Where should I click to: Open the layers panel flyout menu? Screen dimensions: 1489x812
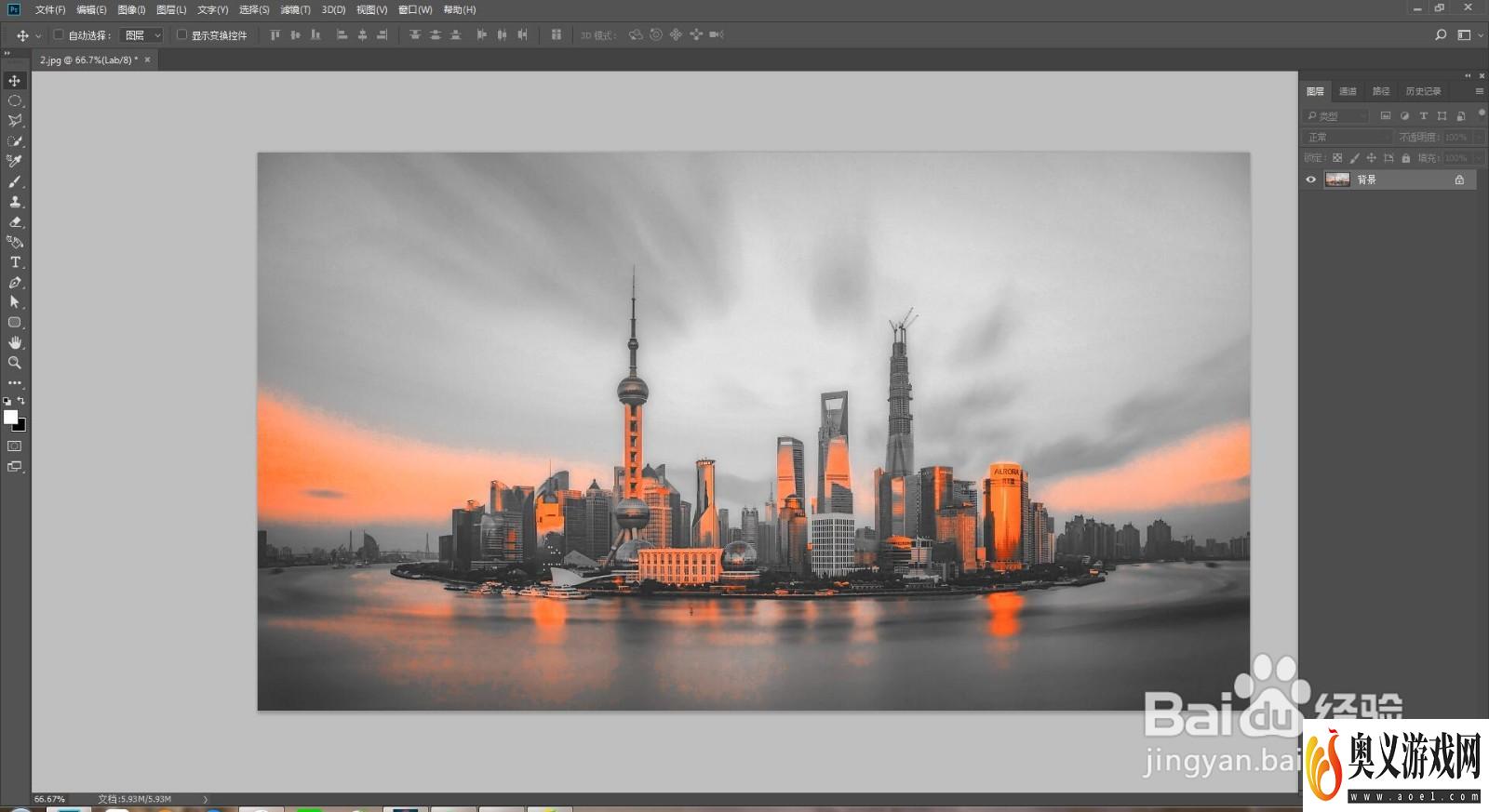click(x=1480, y=91)
